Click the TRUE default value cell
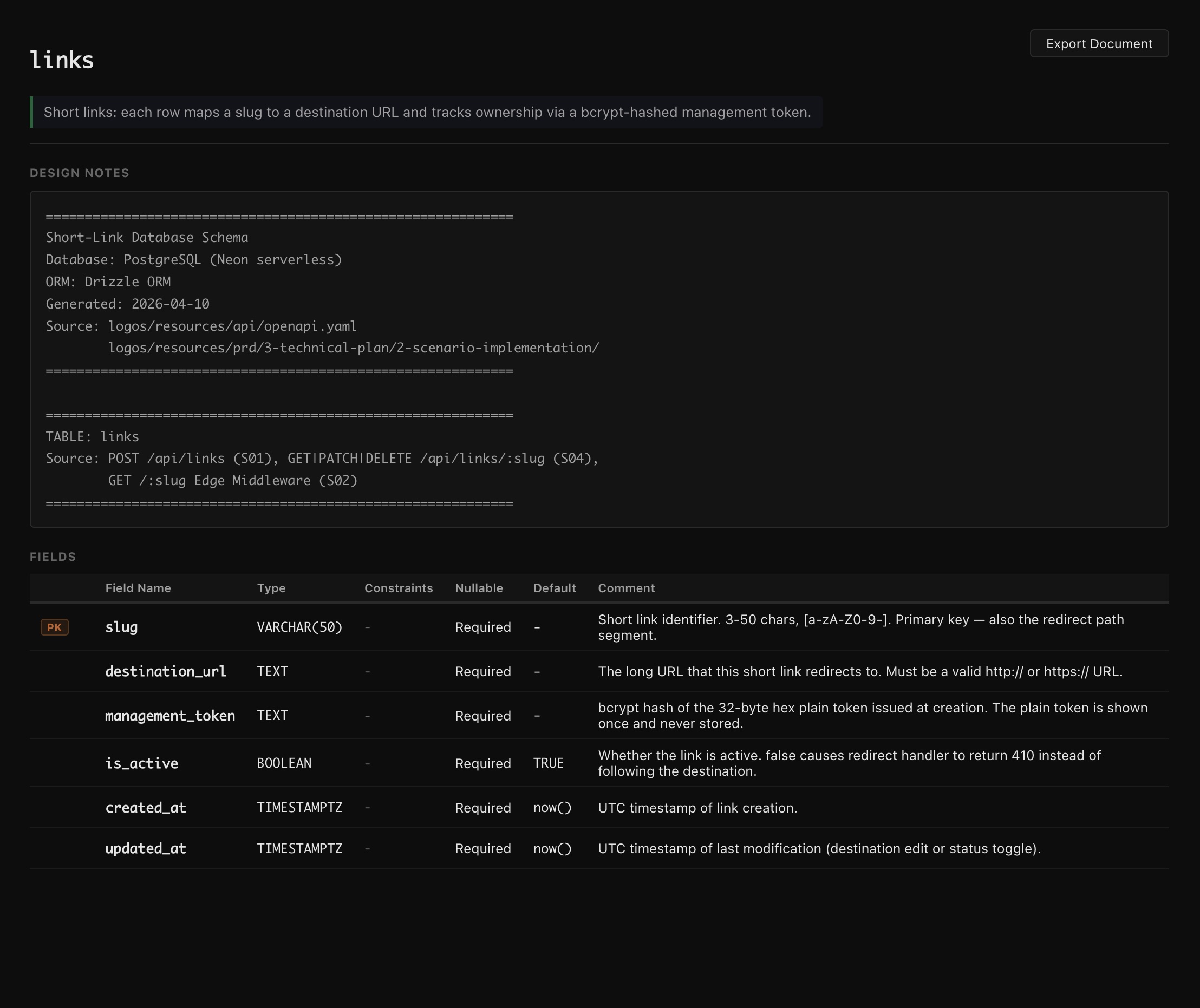 pyautogui.click(x=547, y=763)
